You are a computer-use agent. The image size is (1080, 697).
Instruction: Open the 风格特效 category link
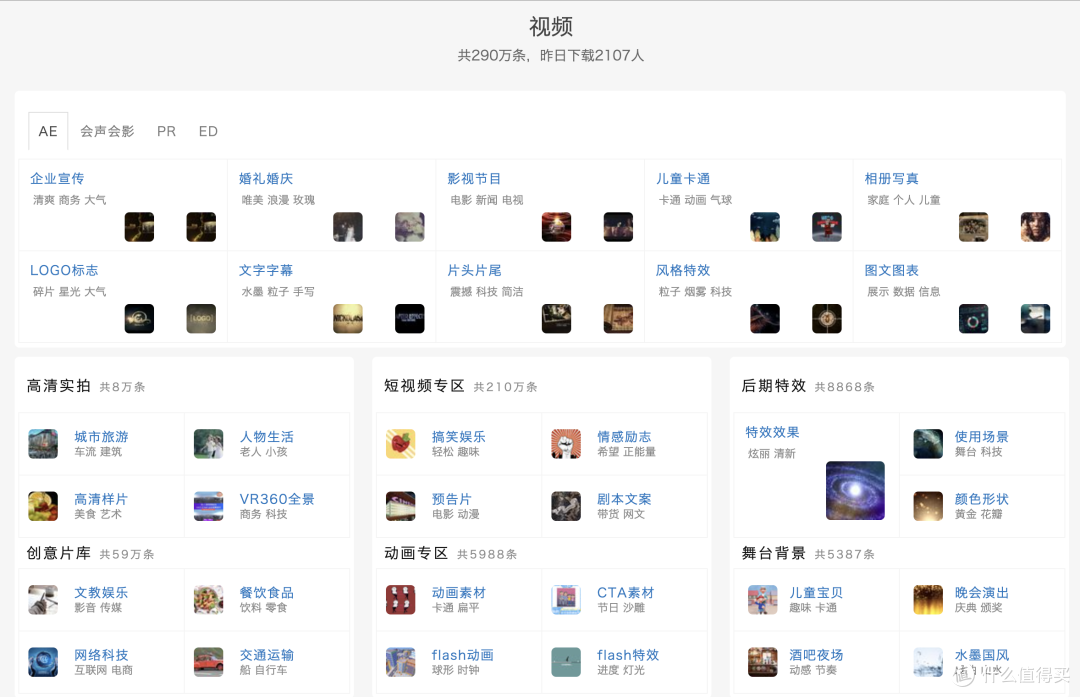[x=683, y=270]
